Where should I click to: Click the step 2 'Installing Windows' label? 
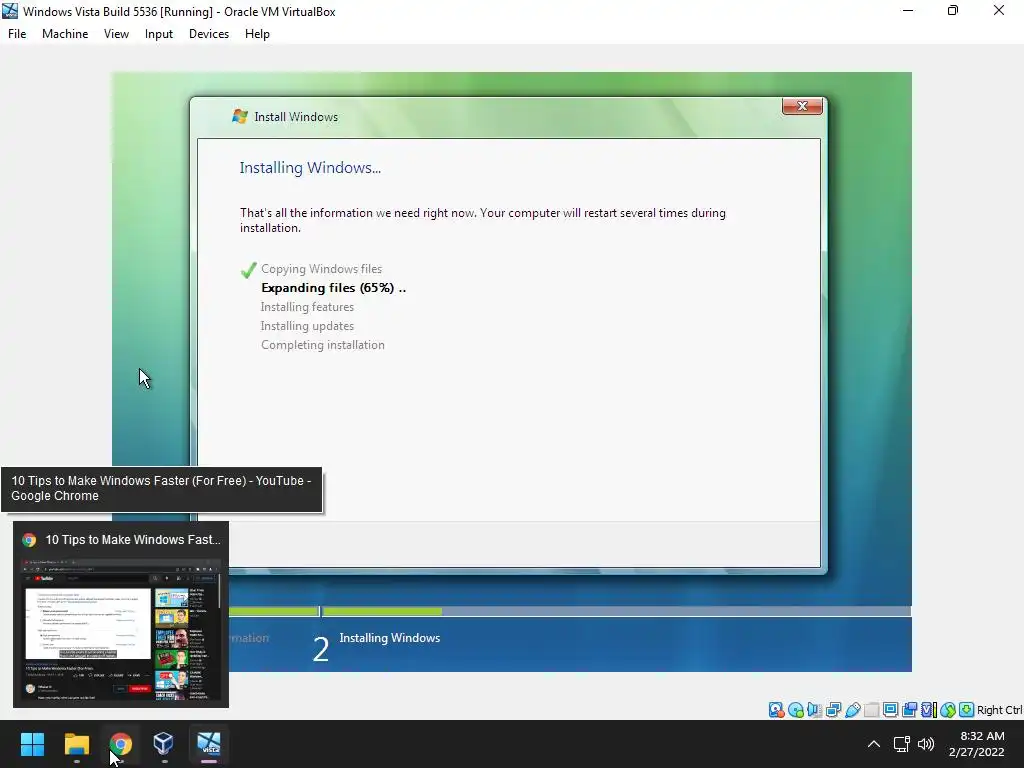click(389, 638)
